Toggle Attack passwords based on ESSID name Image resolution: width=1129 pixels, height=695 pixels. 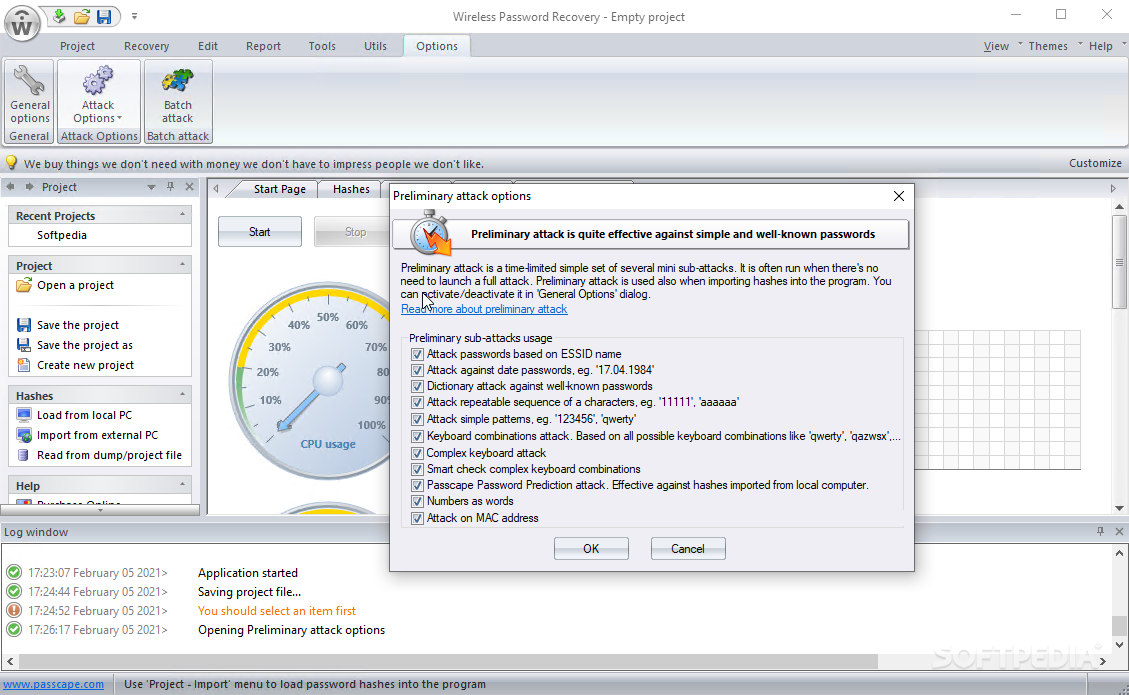point(417,354)
